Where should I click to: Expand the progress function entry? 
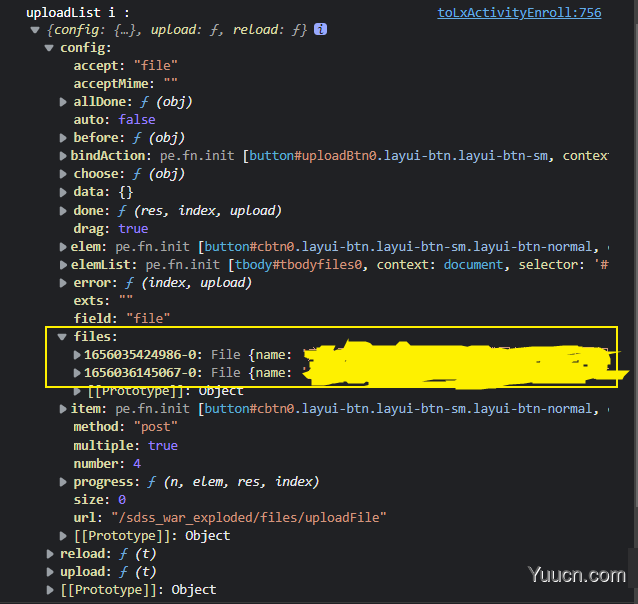click(63, 482)
